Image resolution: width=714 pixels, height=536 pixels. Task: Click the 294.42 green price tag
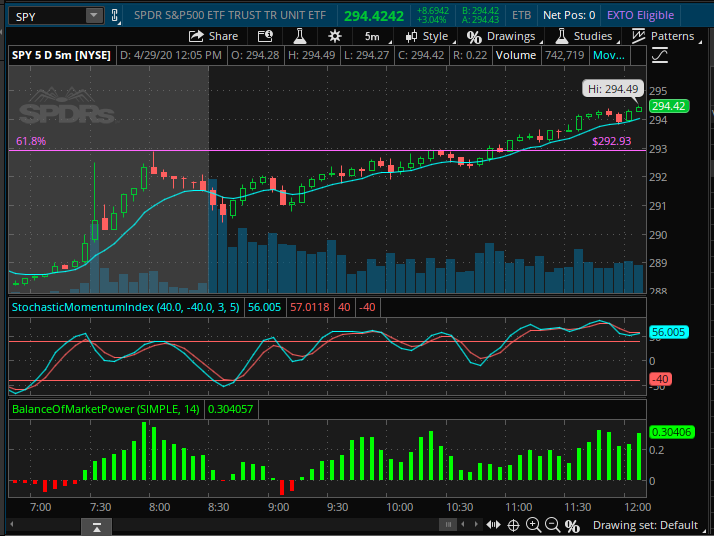coord(668,106)
